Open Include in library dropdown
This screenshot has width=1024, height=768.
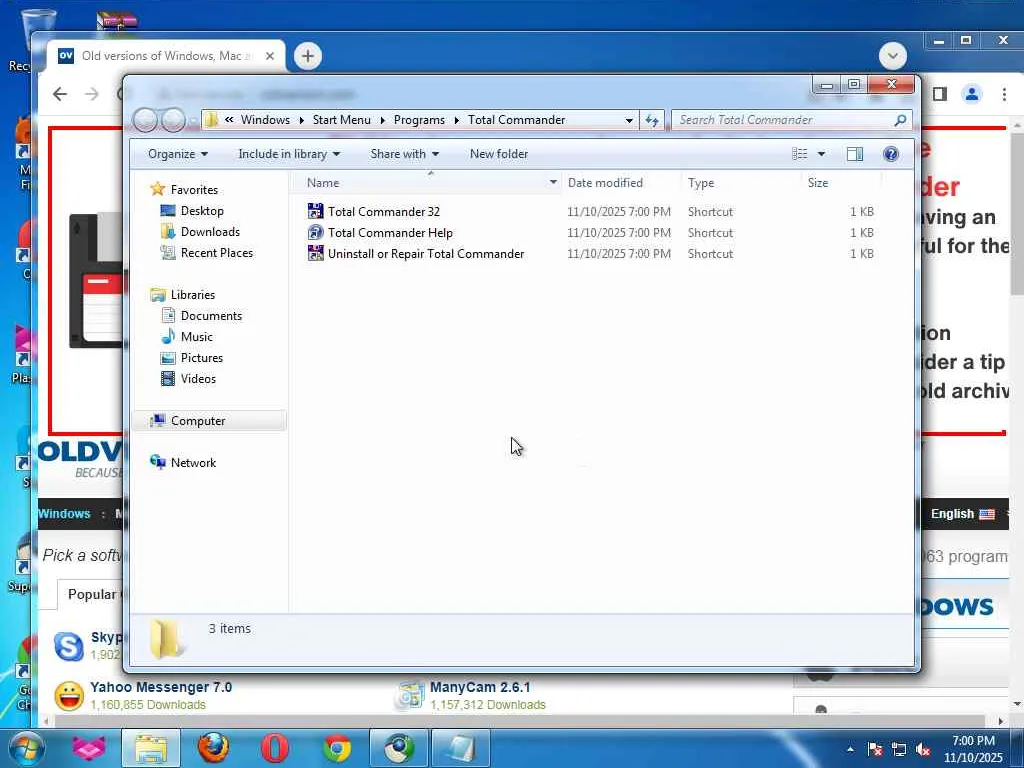[x=289, y=154]
